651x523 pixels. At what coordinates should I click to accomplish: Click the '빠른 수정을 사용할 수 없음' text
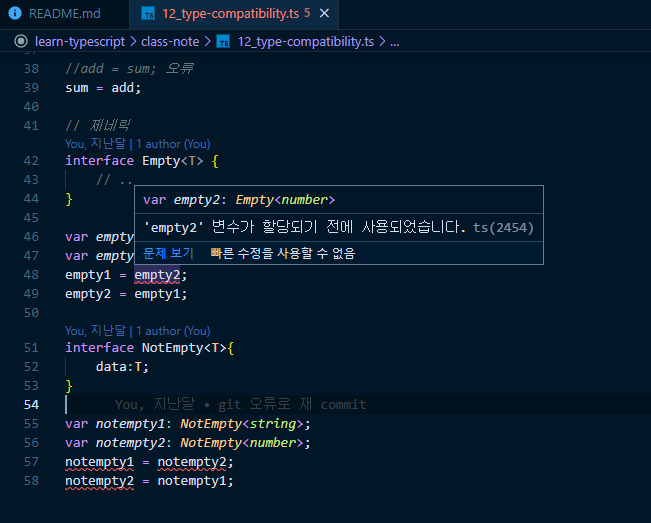click(x=283, y=253)
